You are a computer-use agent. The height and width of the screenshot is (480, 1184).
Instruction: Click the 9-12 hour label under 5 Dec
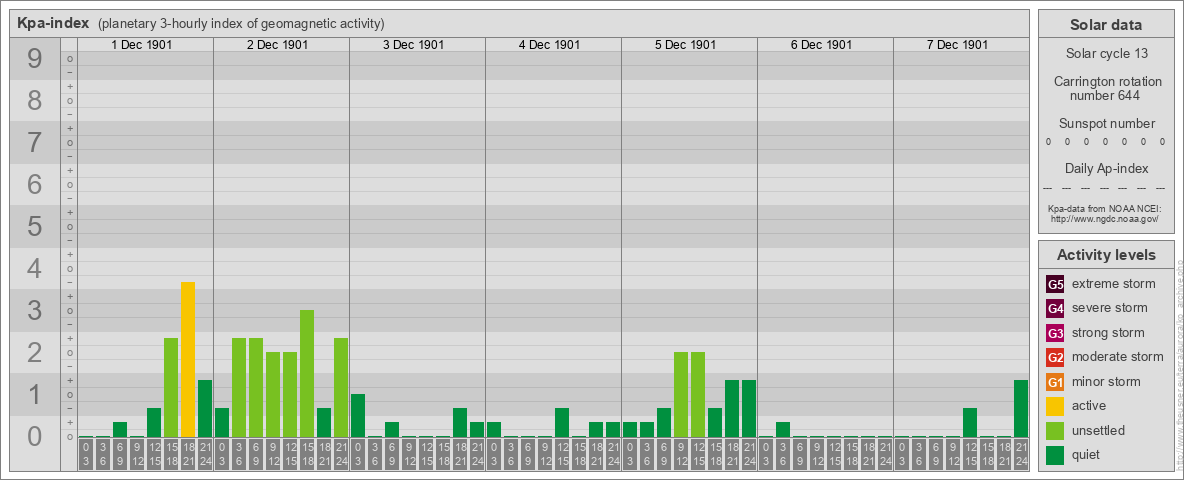coord(680,454)
